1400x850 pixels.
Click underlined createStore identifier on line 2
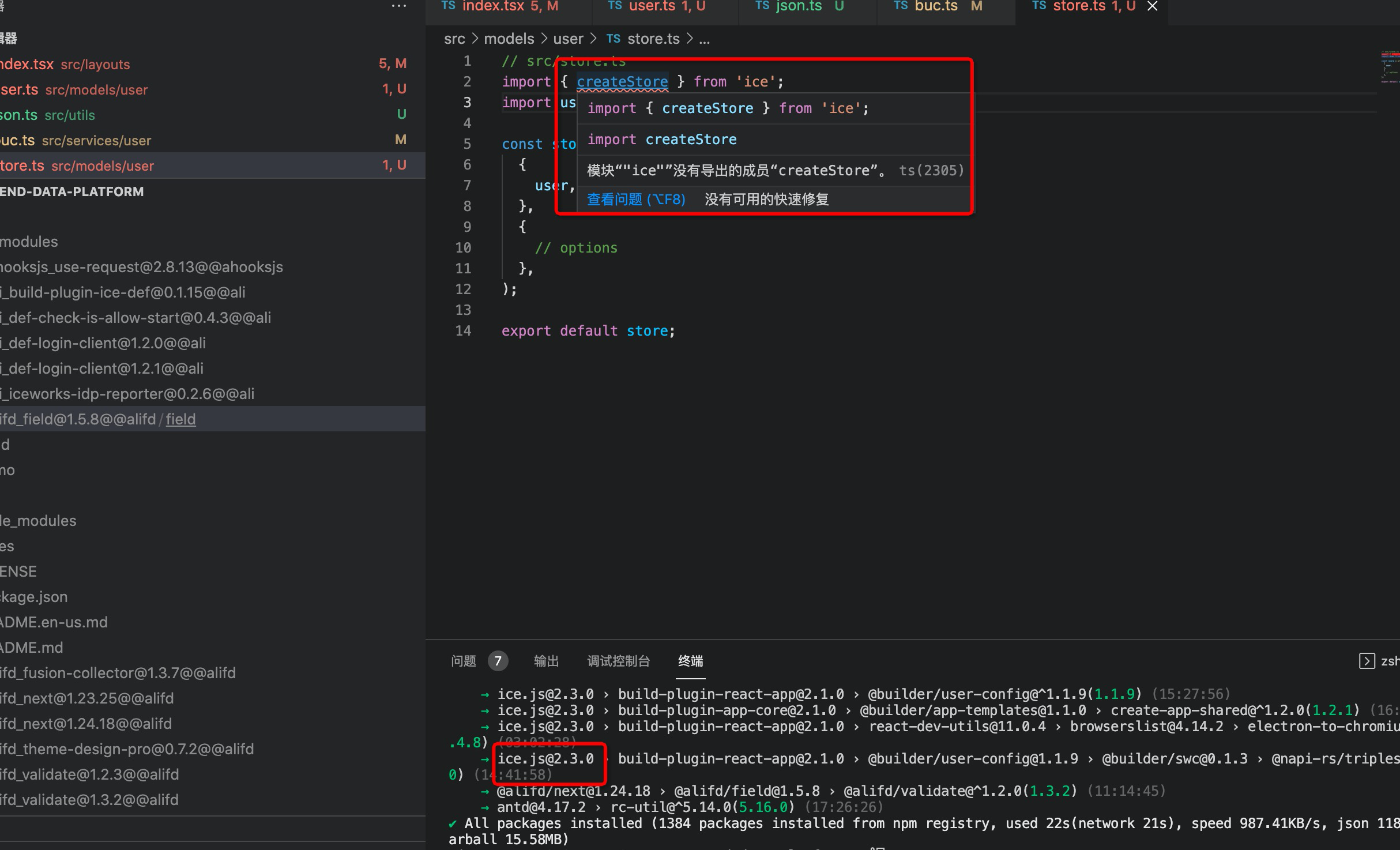coord(622,82)
